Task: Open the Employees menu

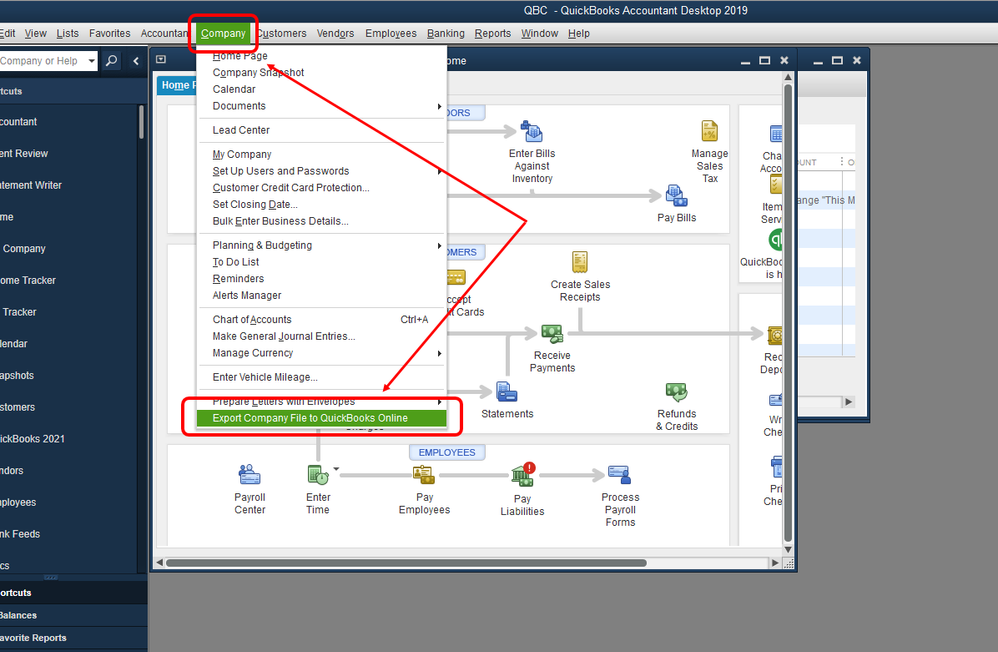Action: [391, 33]
